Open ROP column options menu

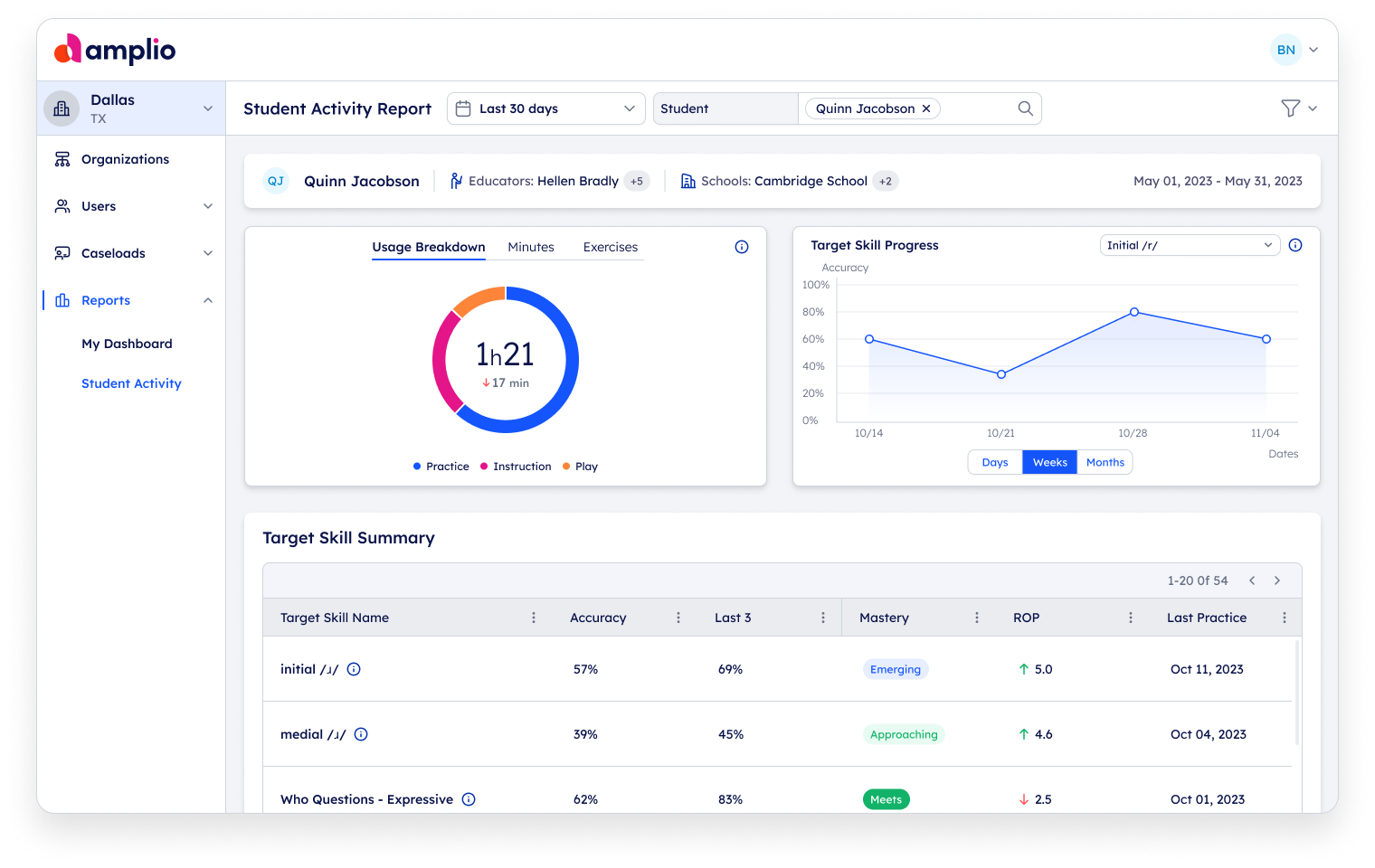(1131, 618)
